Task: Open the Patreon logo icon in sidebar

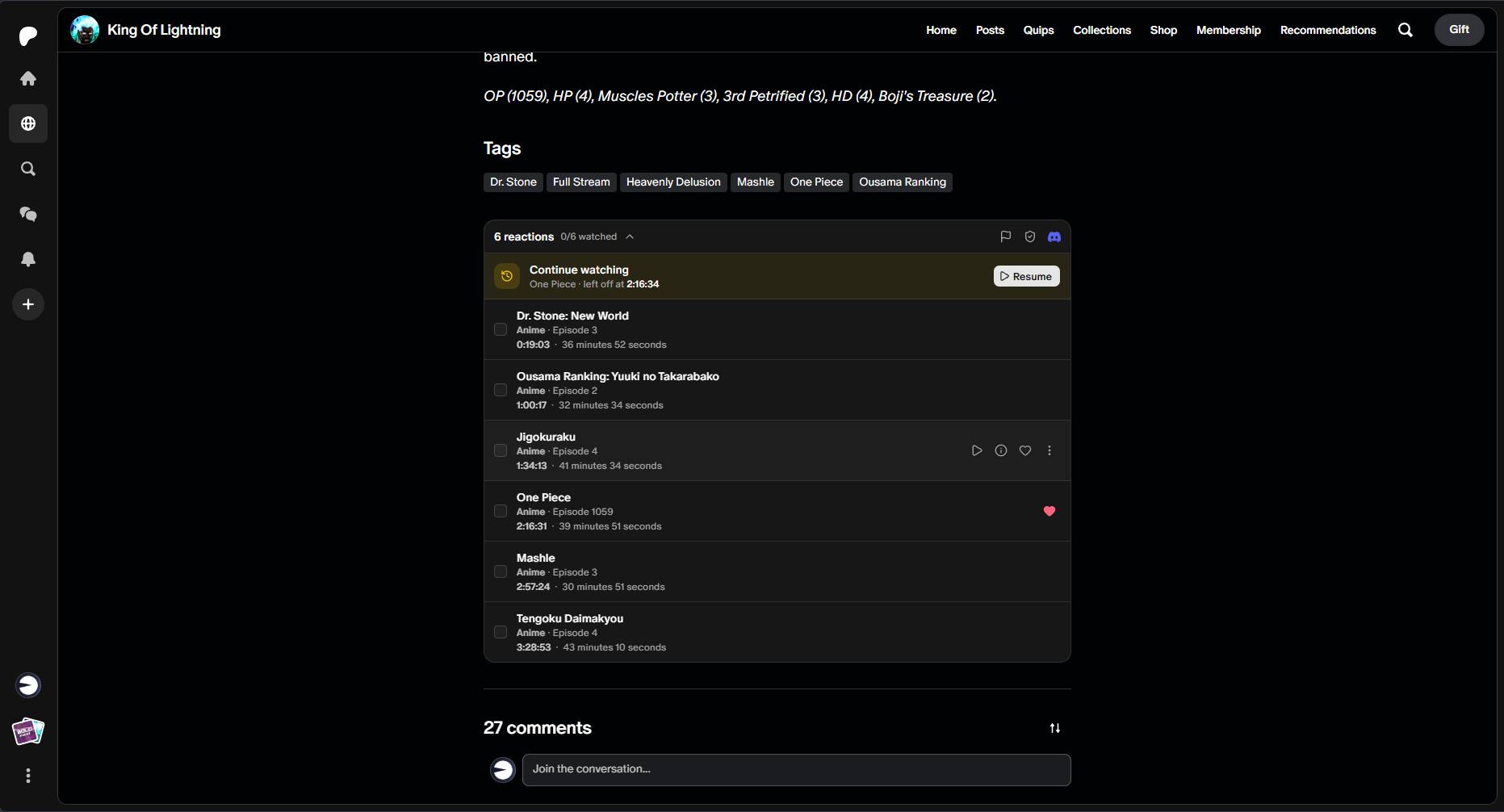Action: pos(28,36)
